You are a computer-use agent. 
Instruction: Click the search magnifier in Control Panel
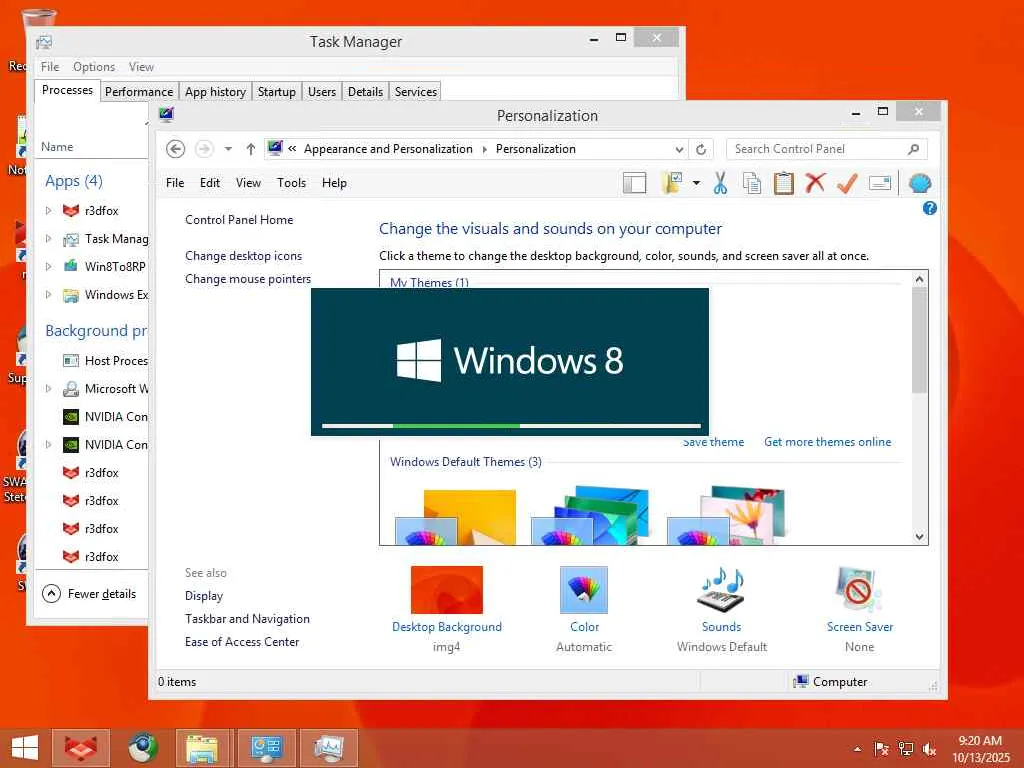click(914, 149)
